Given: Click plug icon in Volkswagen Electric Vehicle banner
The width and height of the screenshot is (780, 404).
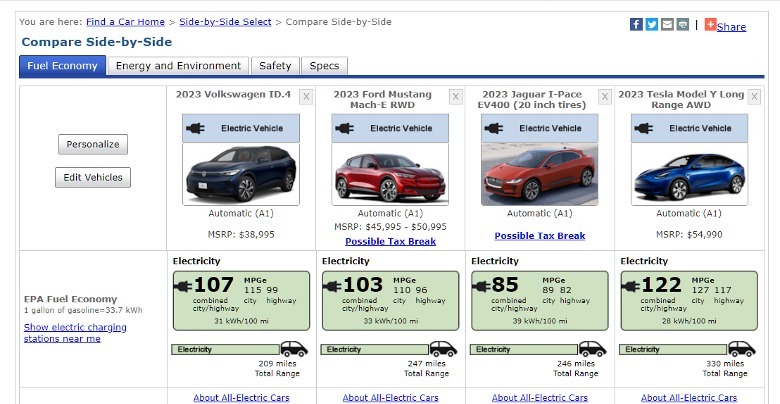Looking at the screenshot, I should pyautogui.click(x=195, y=128).
